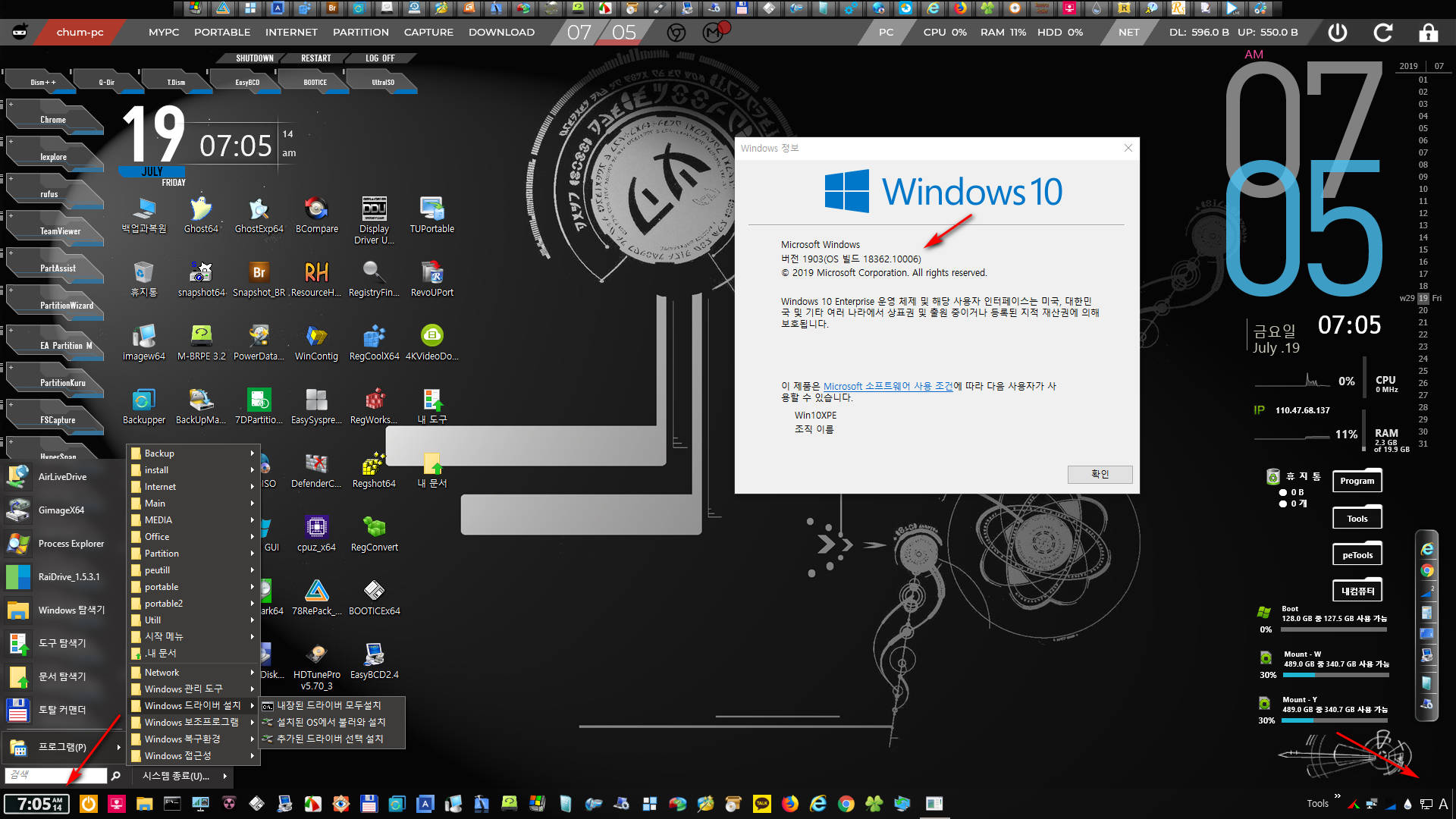Launch Backupper desktop icon

143,406
